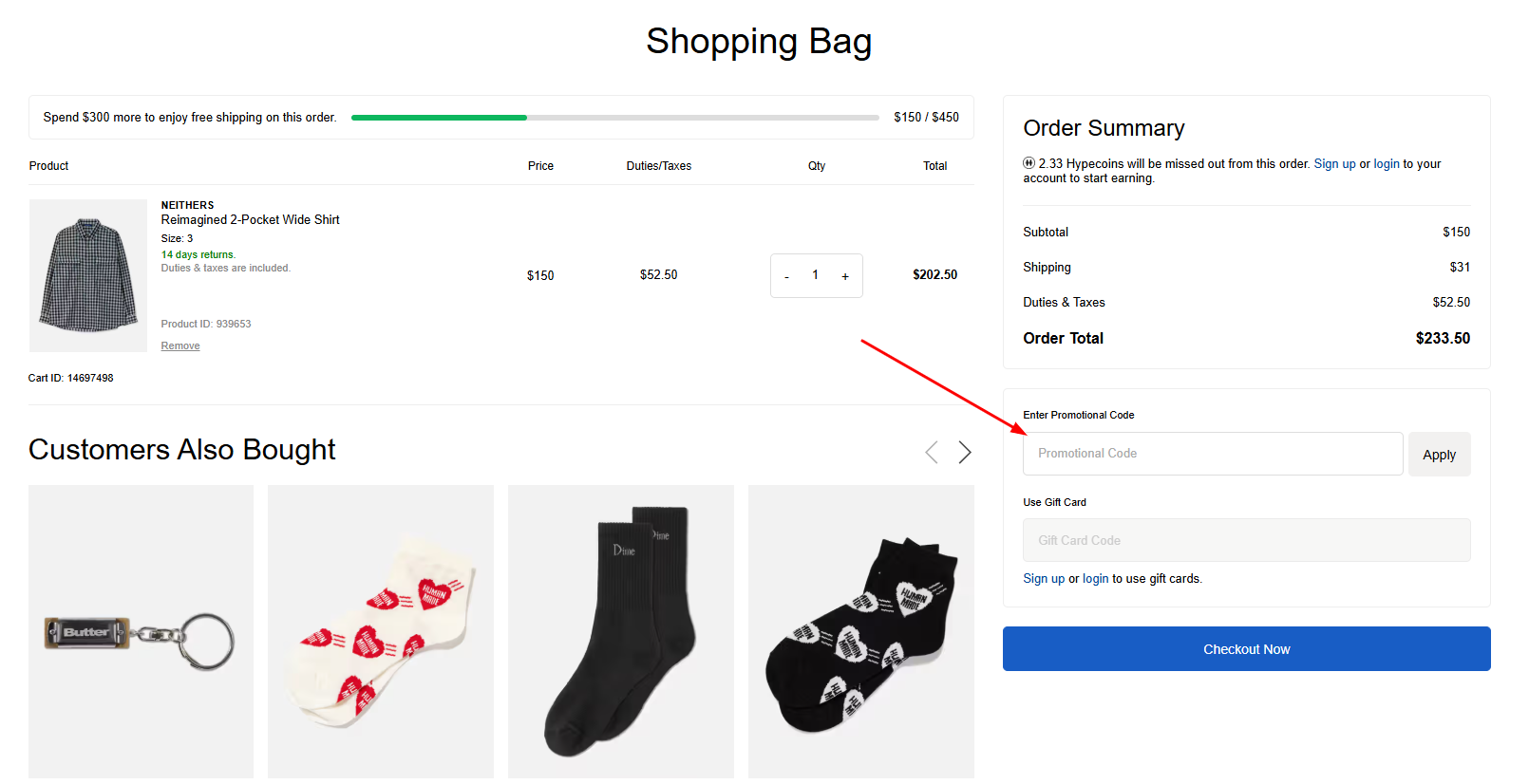Focus the Promotional Code input field
This screenshot has height=784, width=1529.
(1212, 454)
